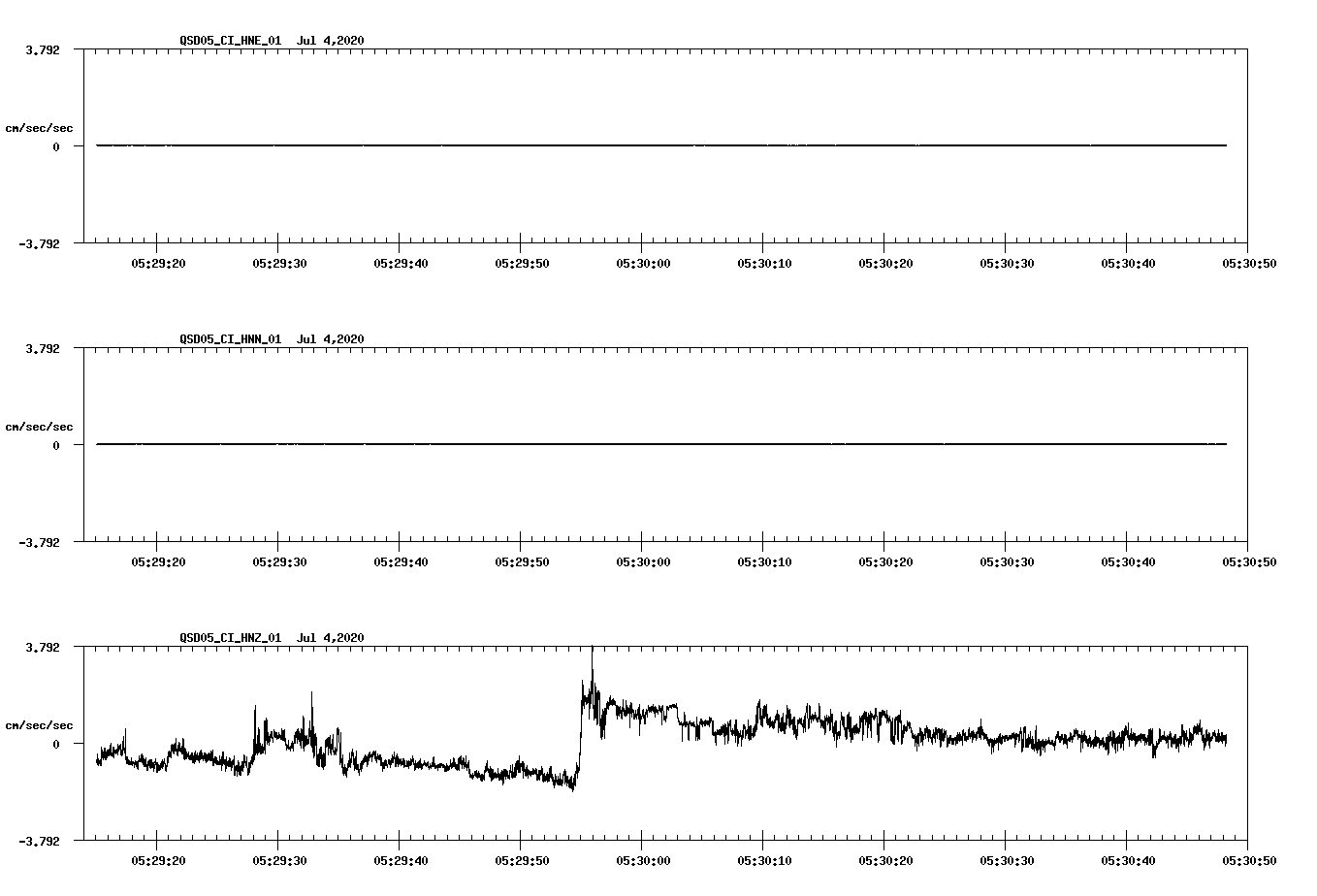
Task: Click 05:30:40 time label under HNZ plot
Action: tap(1129, 860)
